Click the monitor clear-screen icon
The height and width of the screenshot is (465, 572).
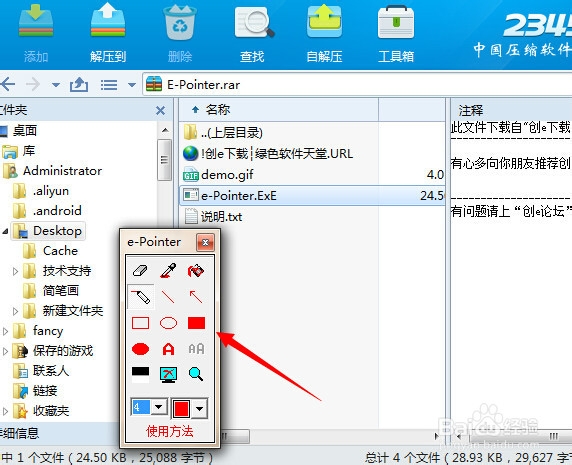(x=169, y=375)
